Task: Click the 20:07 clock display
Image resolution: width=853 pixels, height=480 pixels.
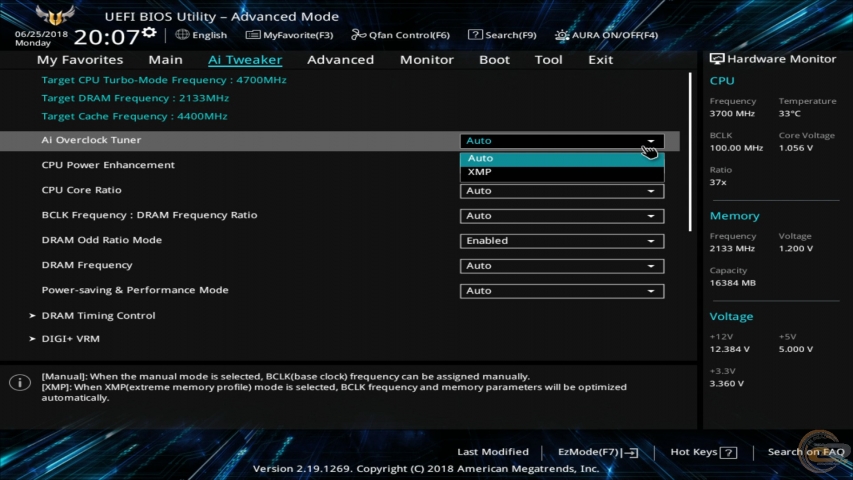Action: (106, 38)
